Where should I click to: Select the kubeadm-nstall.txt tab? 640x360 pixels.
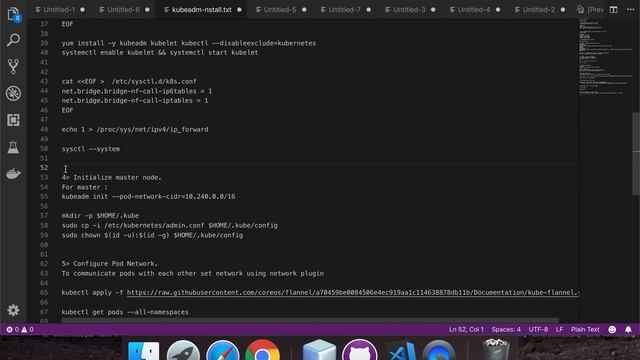tap(202, 9)
